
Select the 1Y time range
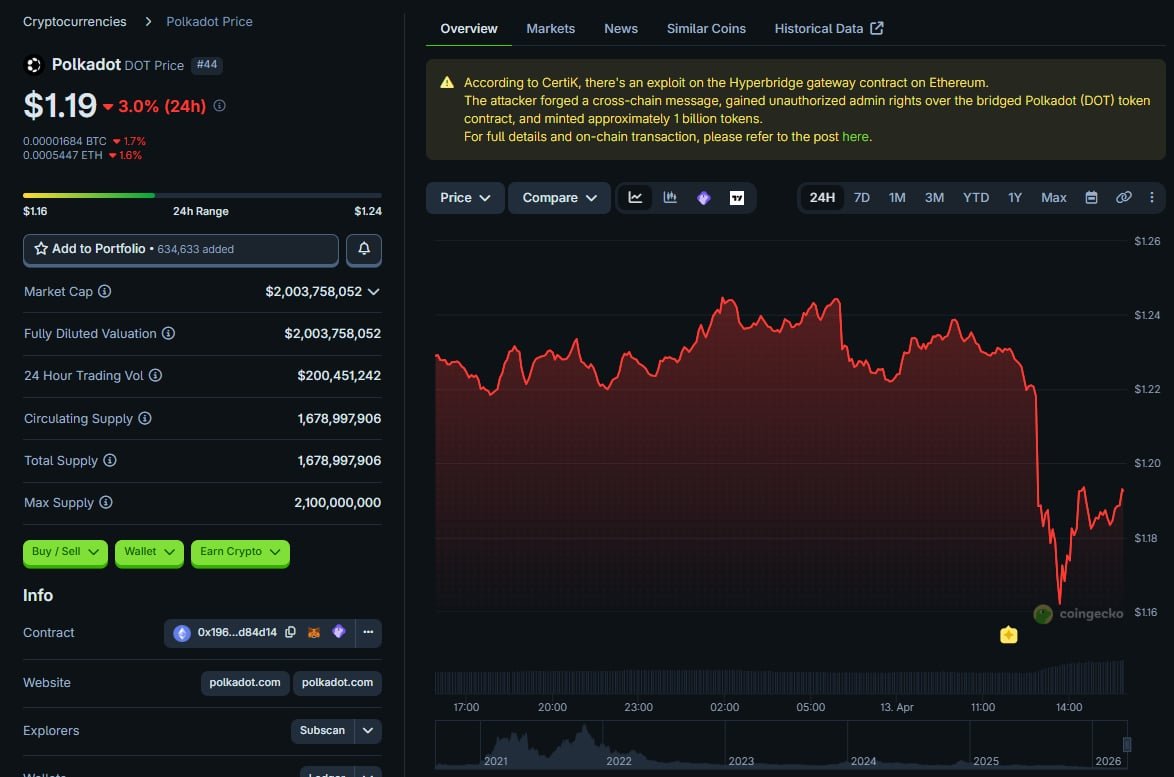[1015, 198]
